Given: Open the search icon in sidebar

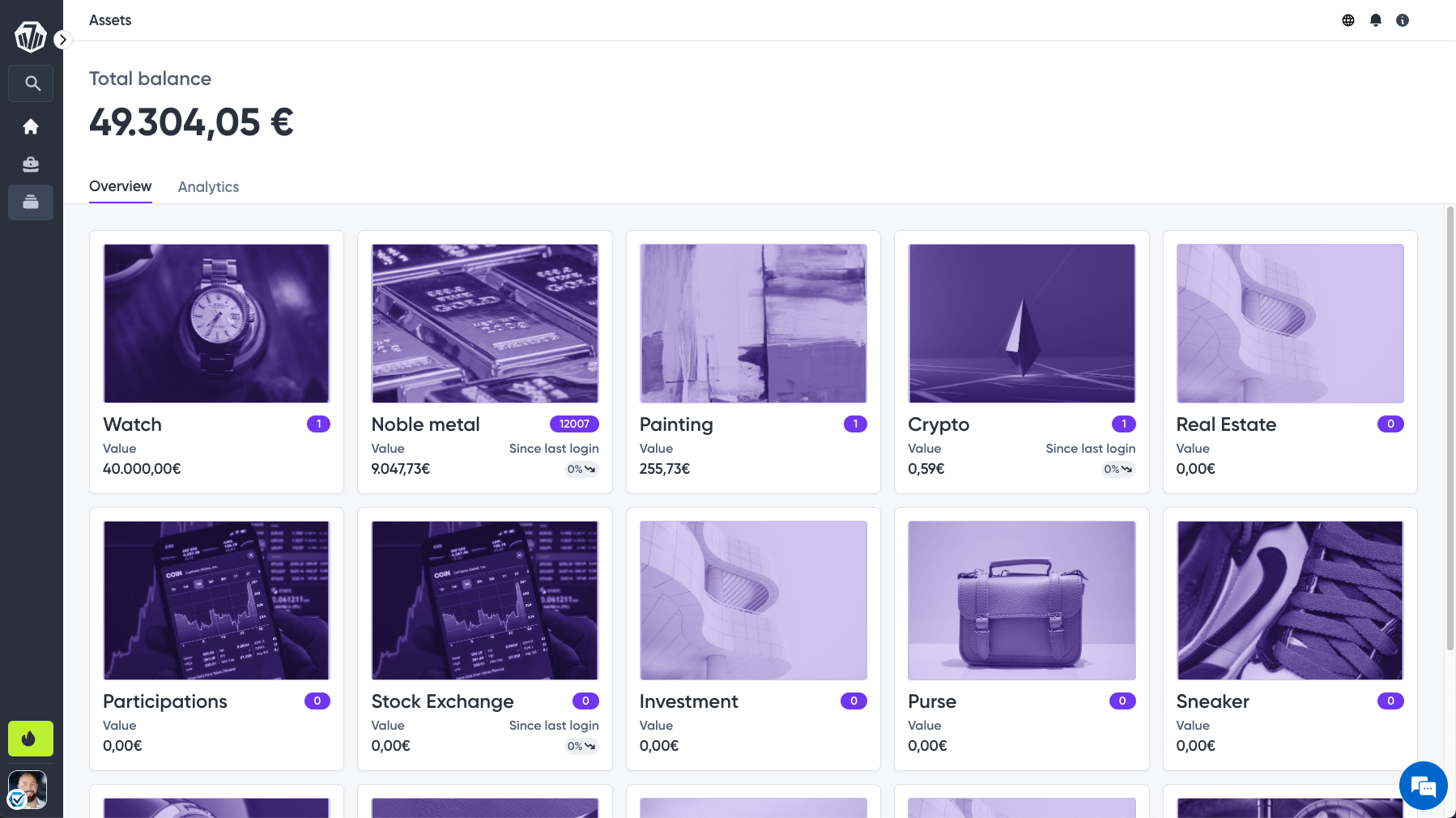Looking at the screenshot, I should [x=32, y=83].
